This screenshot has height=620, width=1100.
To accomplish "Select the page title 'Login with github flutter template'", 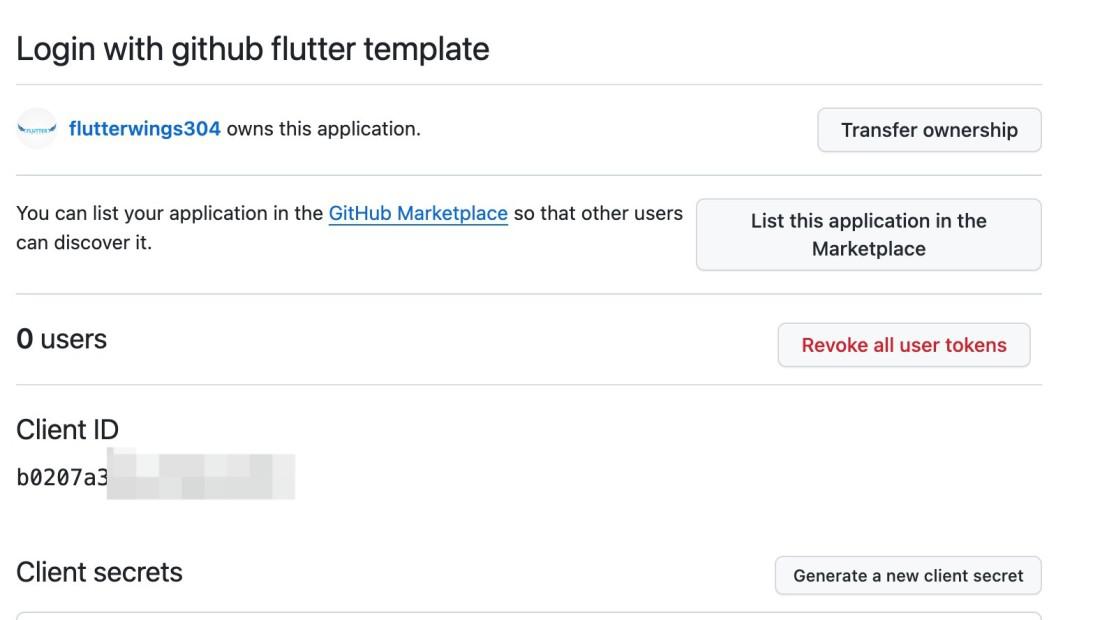I will (252, 48).
